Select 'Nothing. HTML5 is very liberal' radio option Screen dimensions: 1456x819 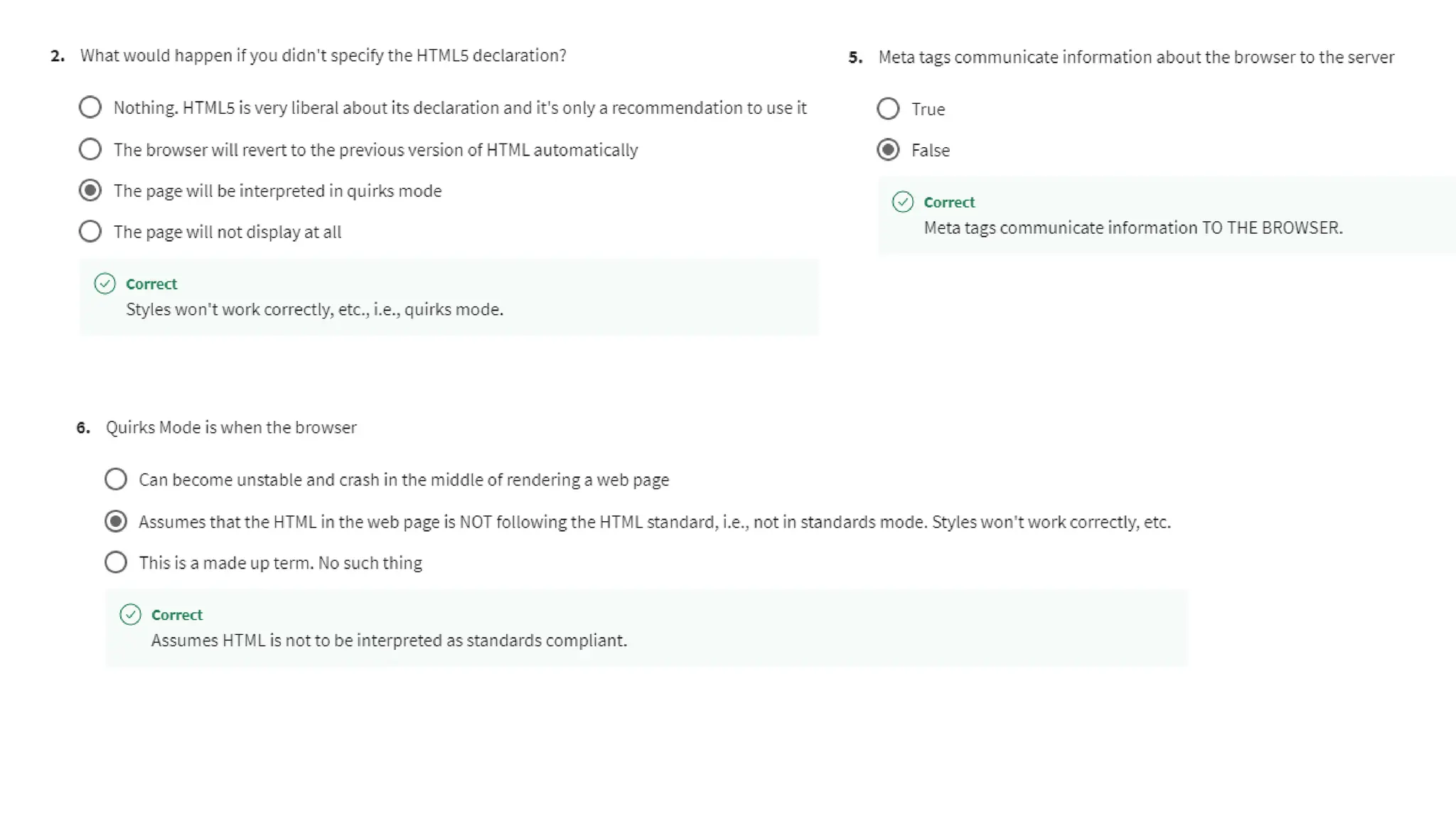click(x=90, y=107)
